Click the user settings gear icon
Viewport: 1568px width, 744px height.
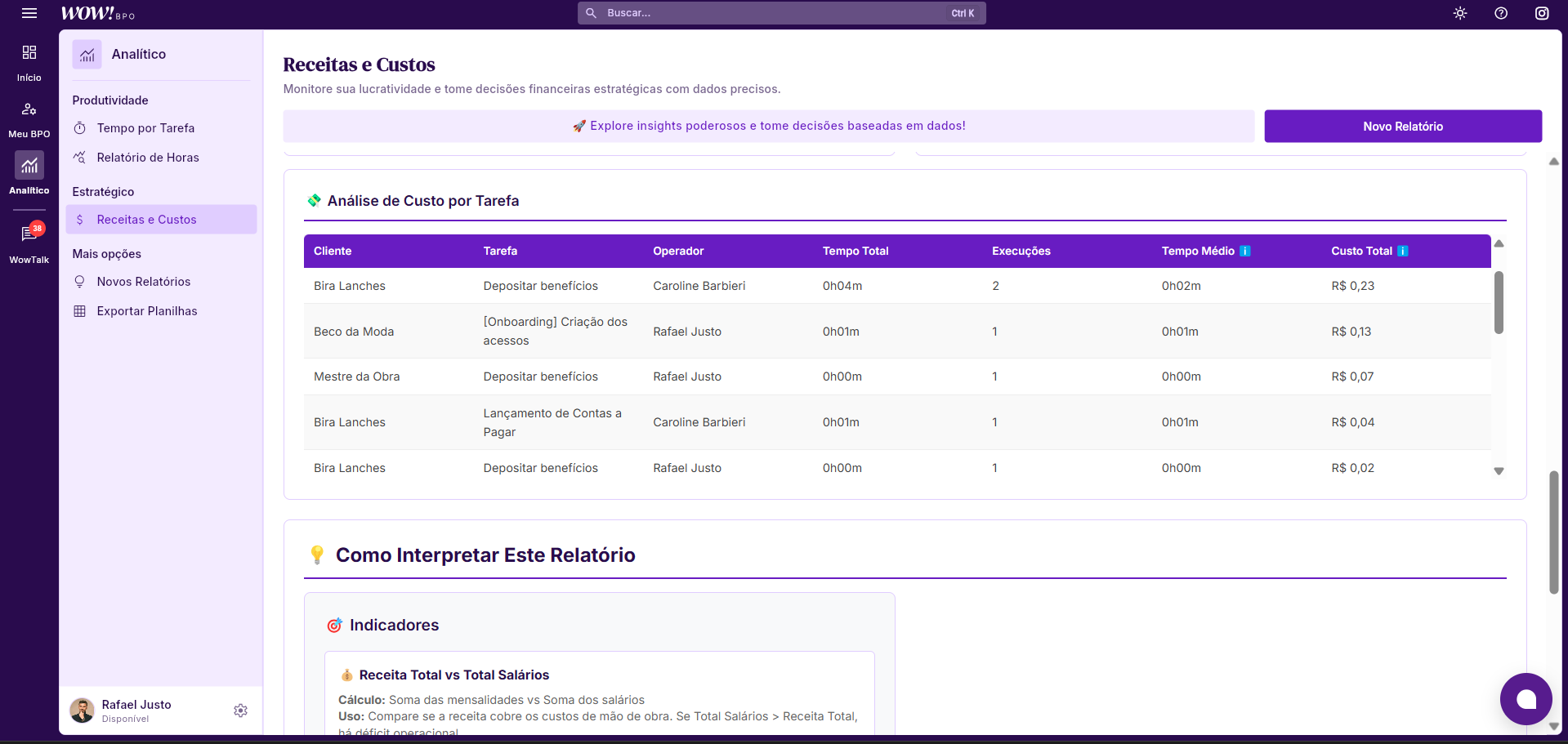pos(240,711)
